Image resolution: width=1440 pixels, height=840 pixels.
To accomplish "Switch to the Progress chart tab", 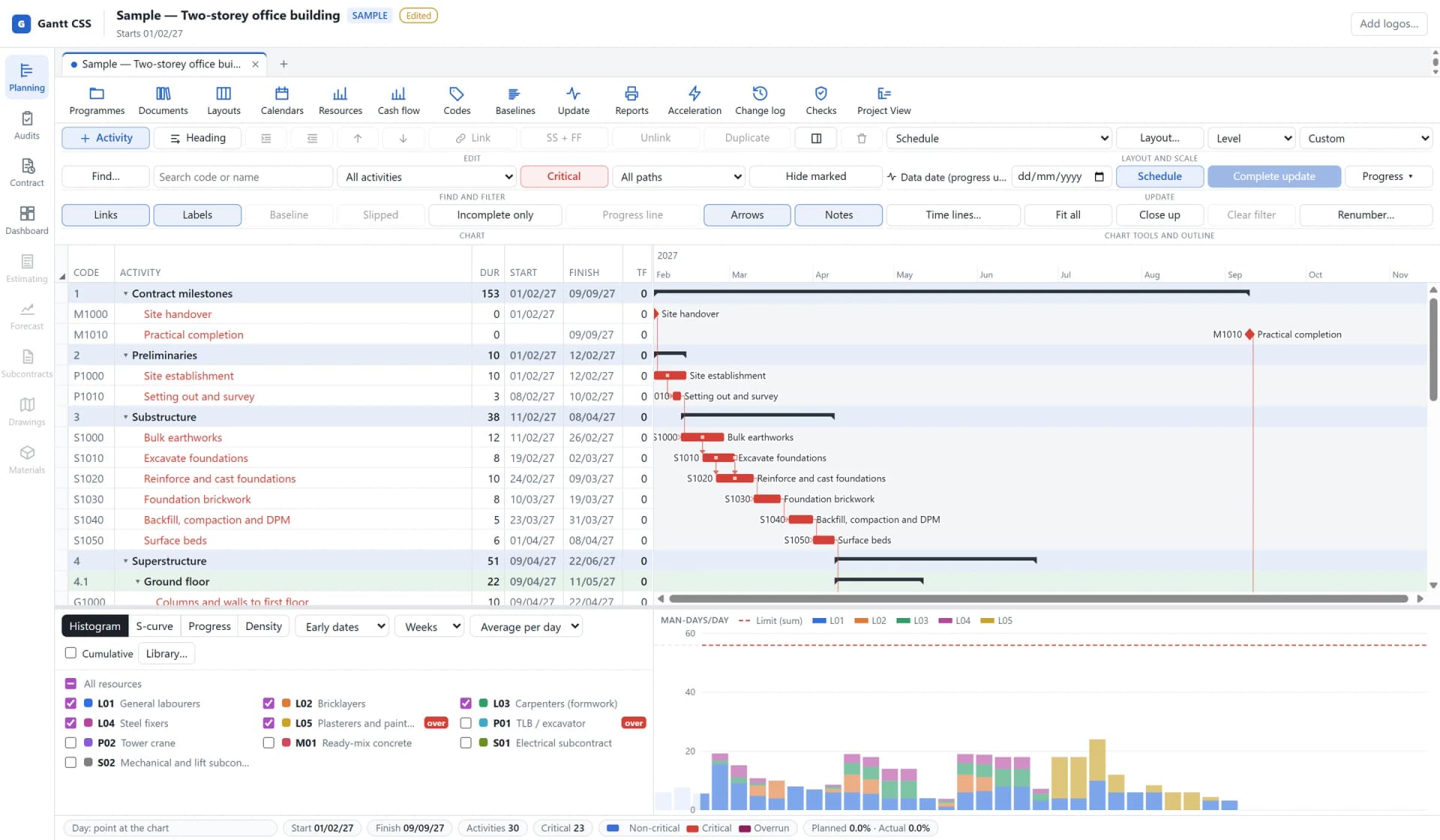I will pos(209,626).
